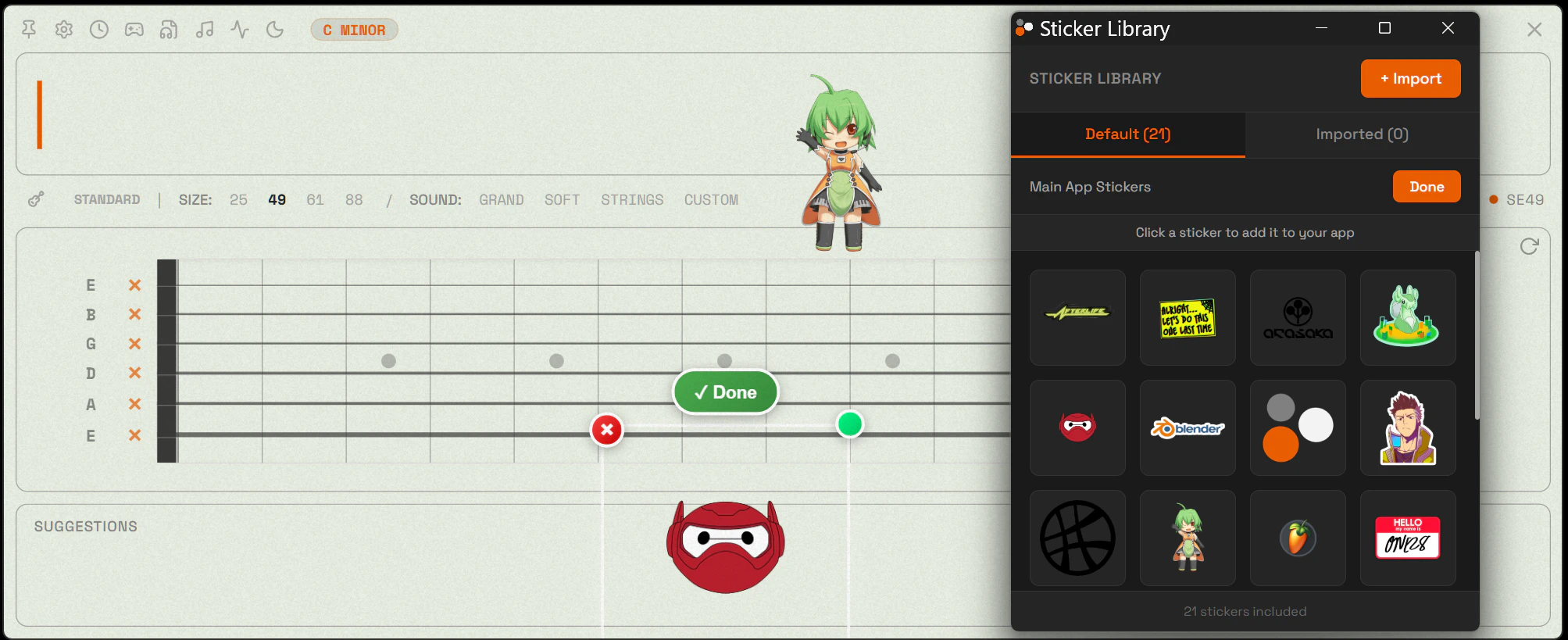Image resolution: width=1568 pixels, height=640 pixels.
Task: Click the music notes icon
Action: click(x=205, y=30)
